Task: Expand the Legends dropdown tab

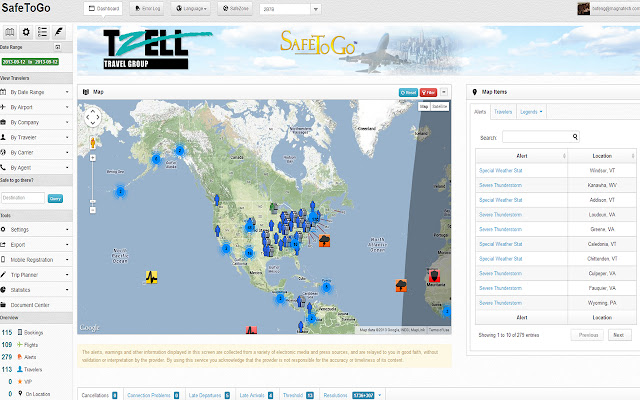Action: click(x=532, y=111)
